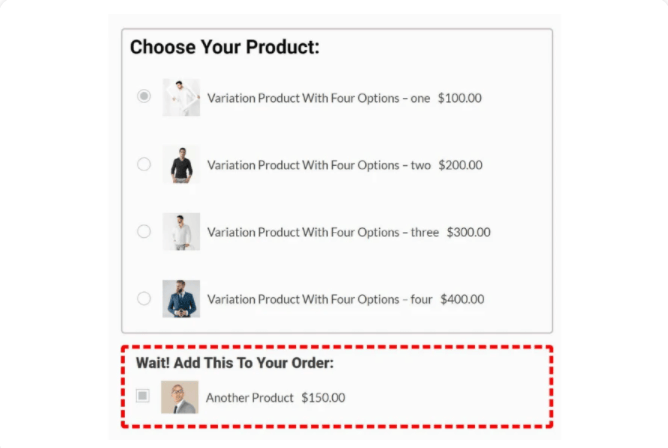Pick the radio button for option three
668x448 pixels.
(144, 231)
